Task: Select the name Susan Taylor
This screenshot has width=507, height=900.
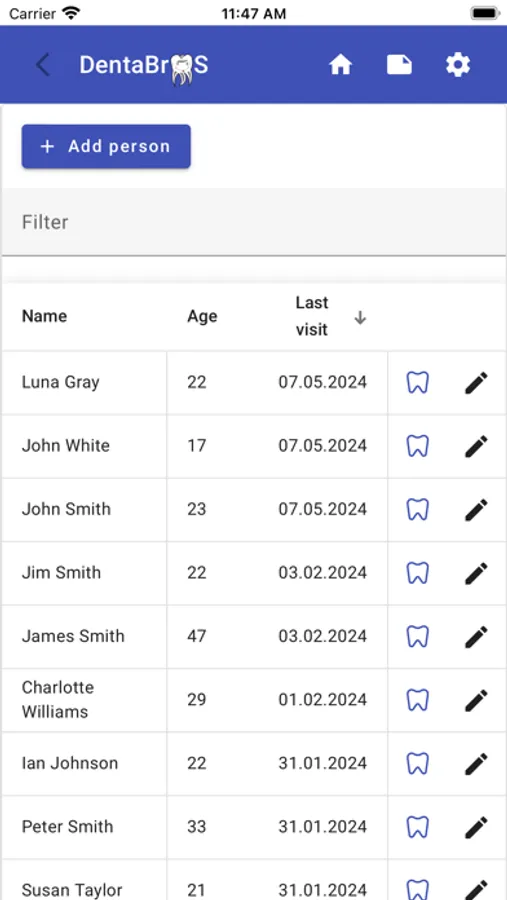Action: pos(72,890)
